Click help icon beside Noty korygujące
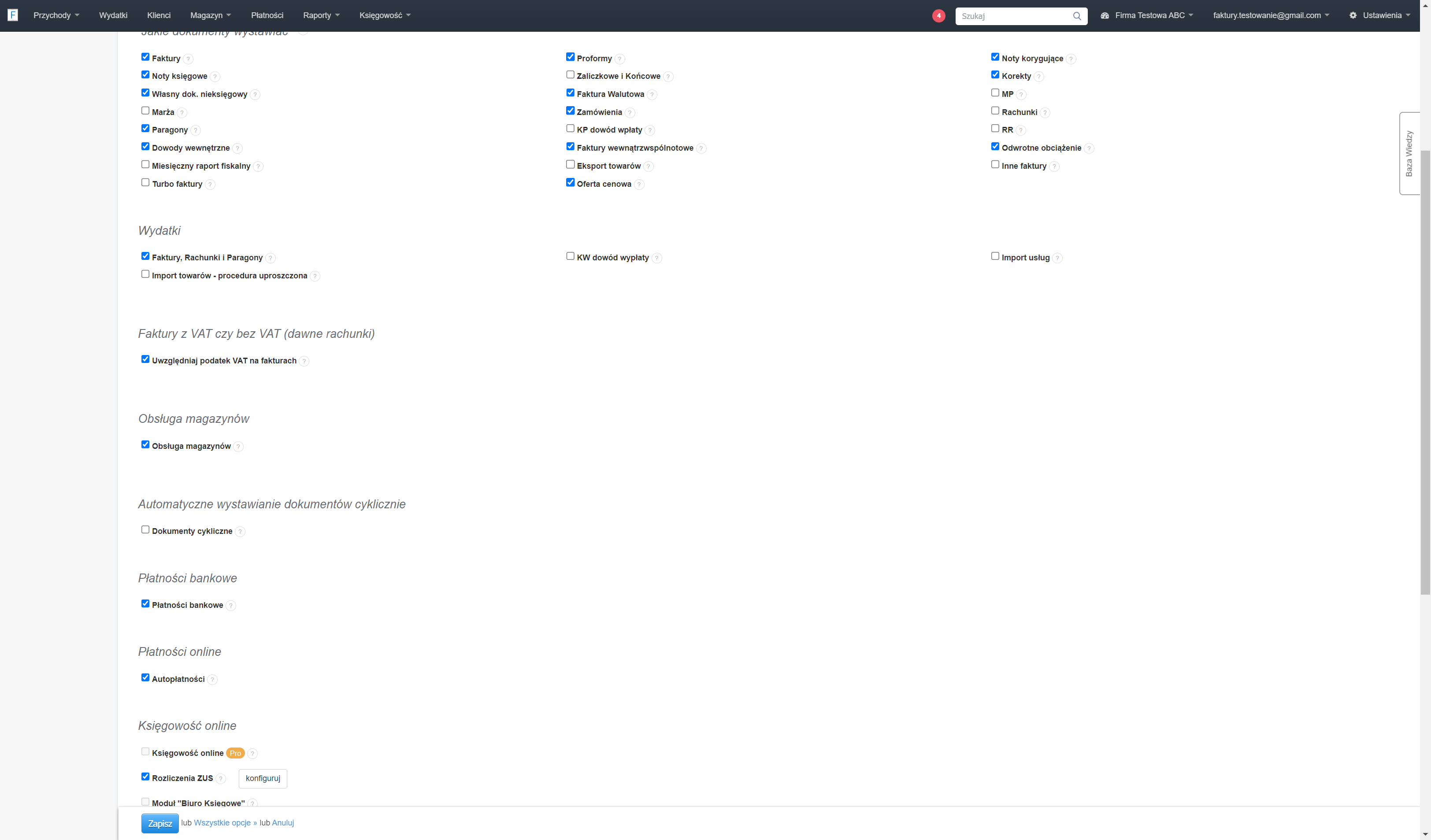Viewport: 1431px width, 840px height. (1071, 59)
